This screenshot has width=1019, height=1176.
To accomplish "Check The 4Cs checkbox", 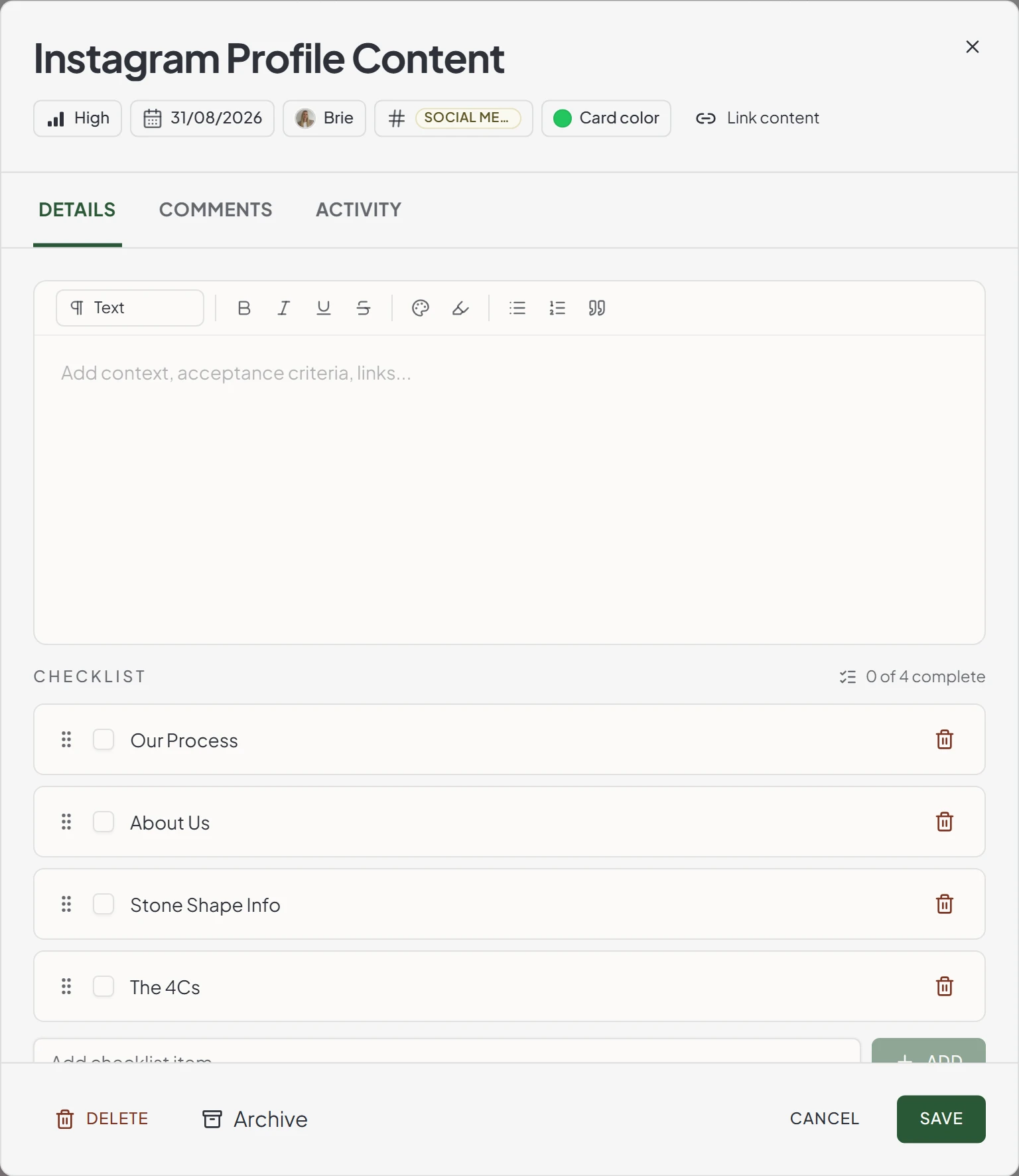I will 103,986.
